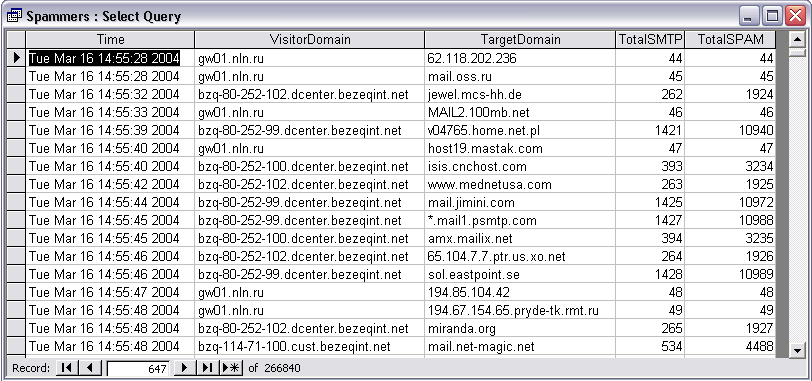The height and width of the screenshot is (381, 812).
Task: Click the record number input field
Action: pos(138,369)
